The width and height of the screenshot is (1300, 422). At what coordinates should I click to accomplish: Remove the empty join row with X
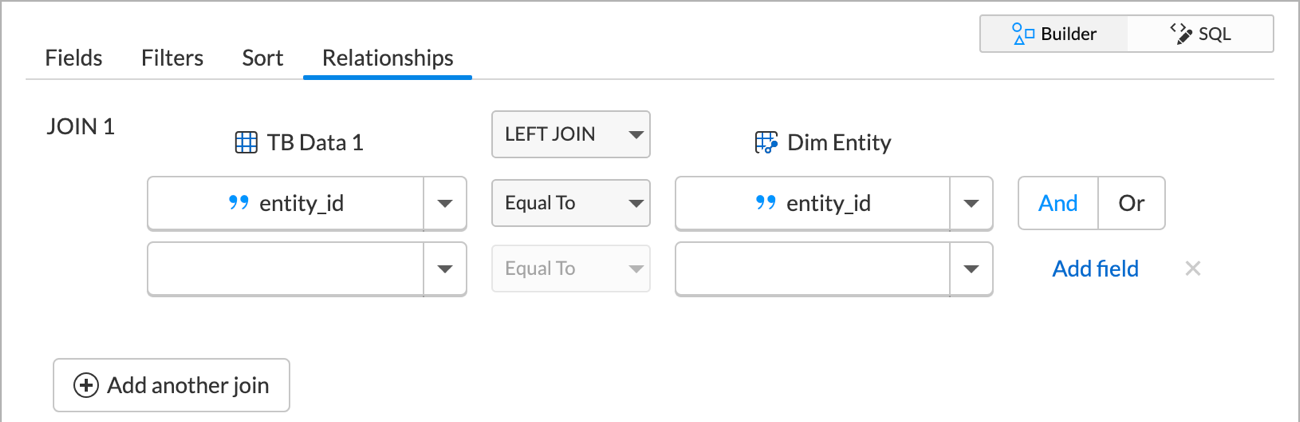(x=1192, y=268)
